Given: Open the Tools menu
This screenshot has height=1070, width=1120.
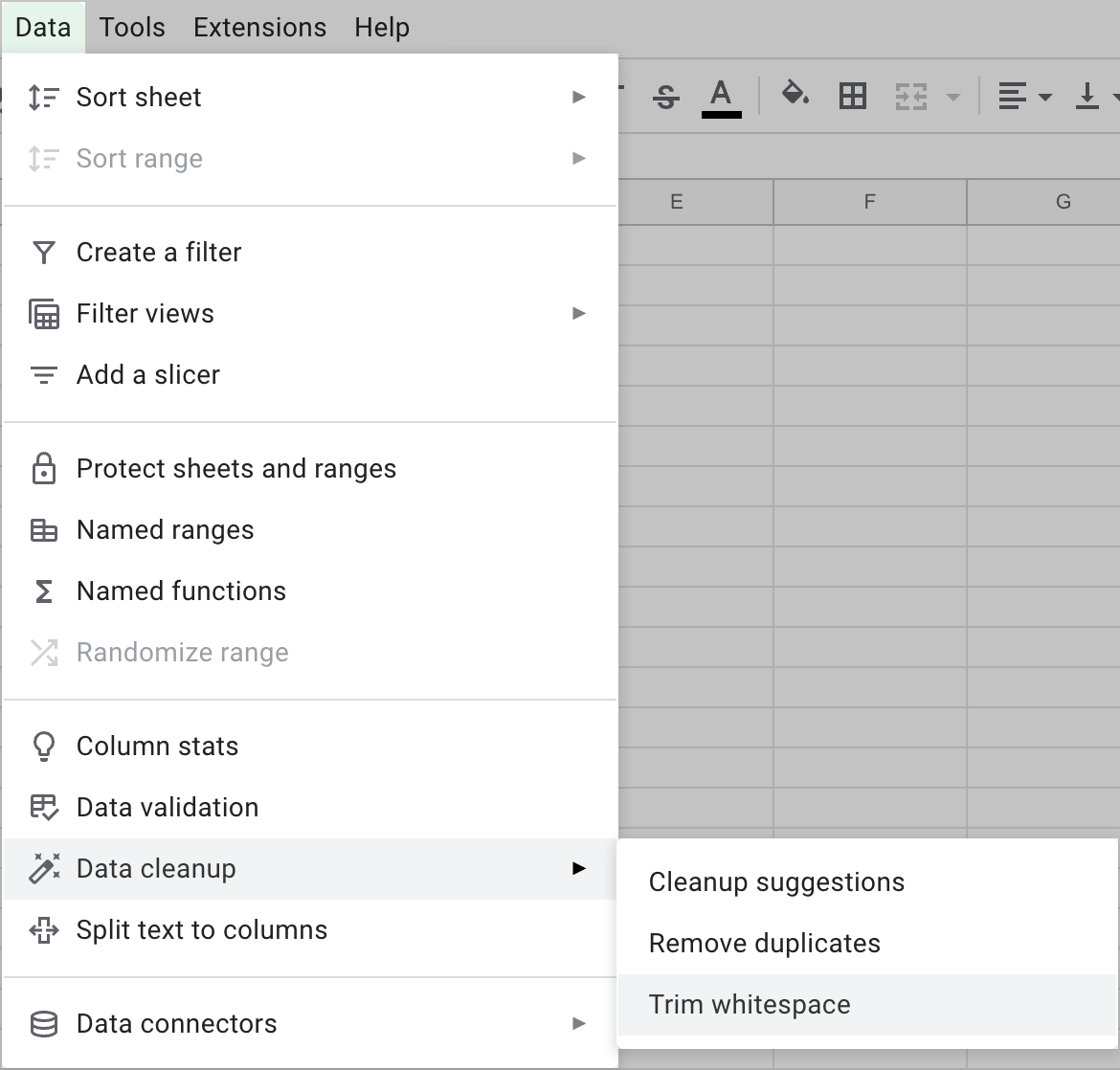Looking at the screenshot, I should click(x=131, y=27).
